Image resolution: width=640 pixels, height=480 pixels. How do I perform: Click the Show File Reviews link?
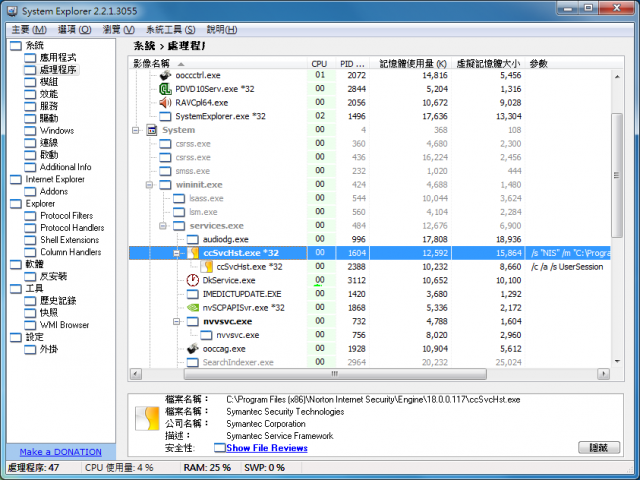click(267, 448)
